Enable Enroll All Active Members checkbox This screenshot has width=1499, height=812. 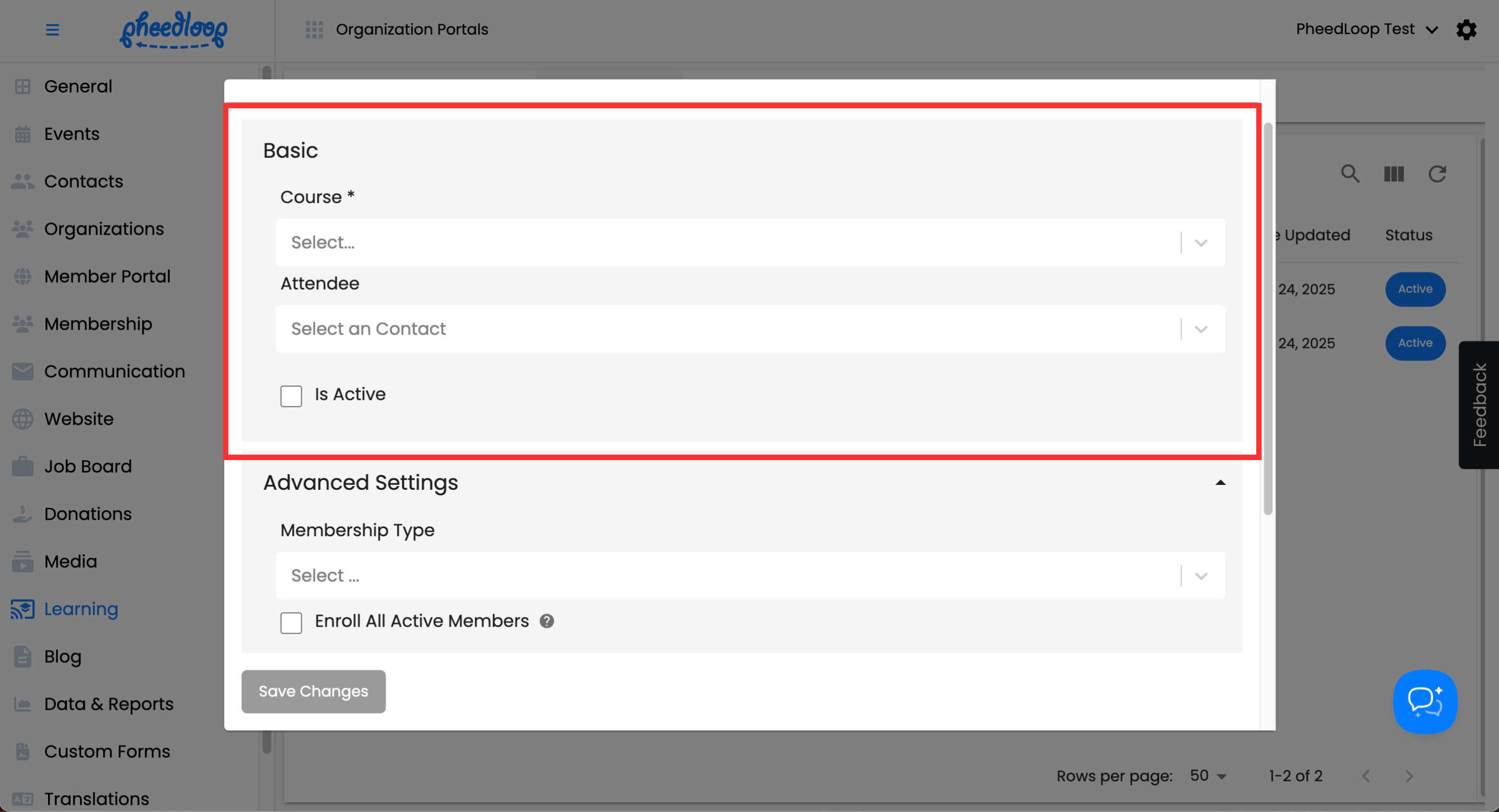pyautogui.click(x=291, y=622)
